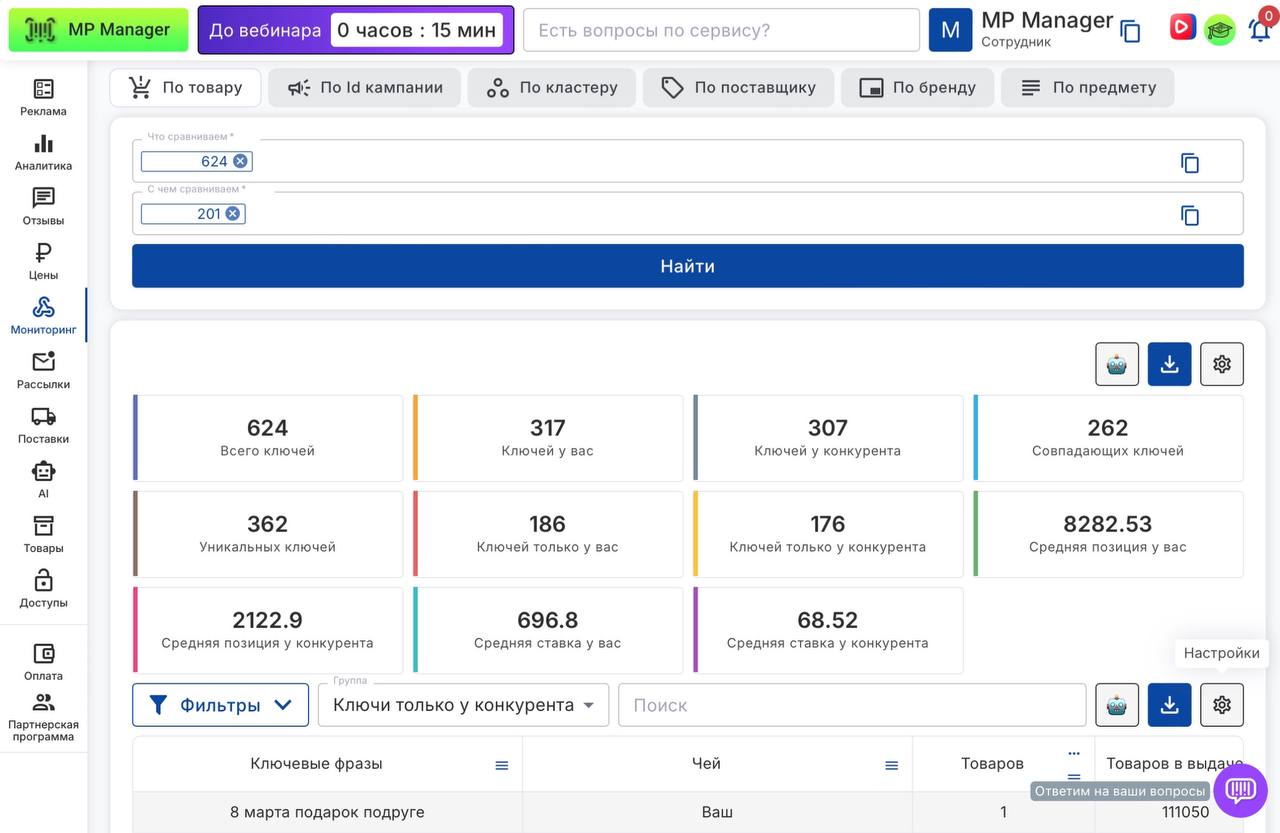Open the Аналитика sidebar section

43,153
